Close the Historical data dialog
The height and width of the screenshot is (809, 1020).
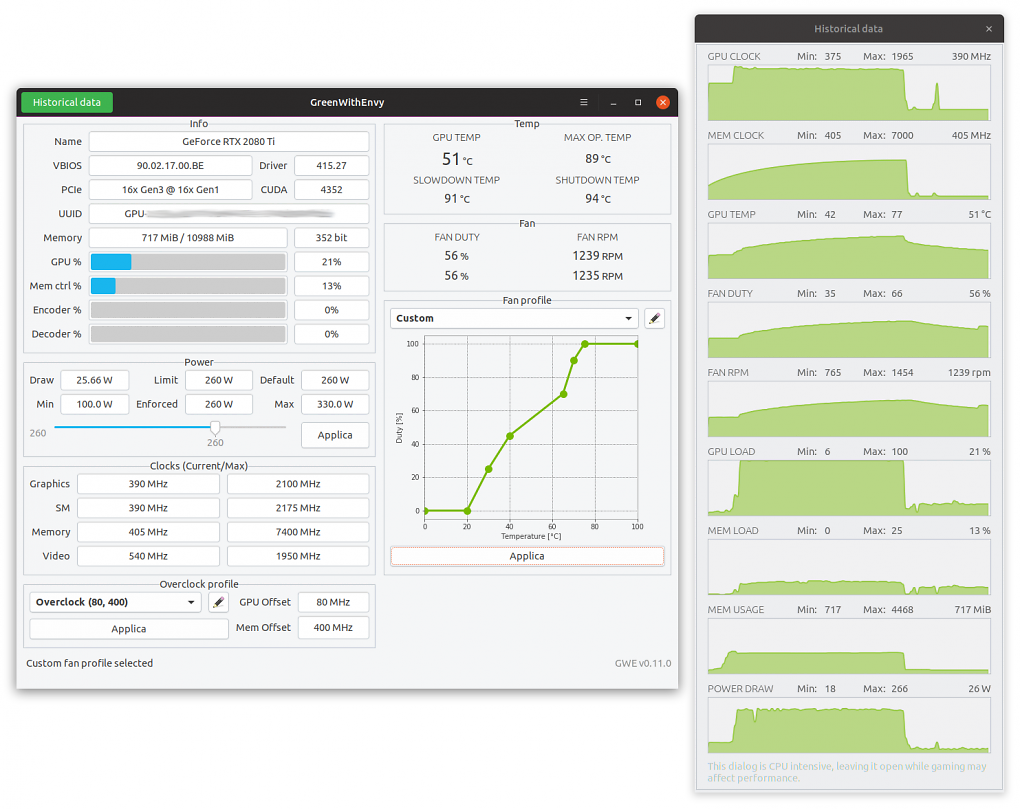[x=989, y=29]
